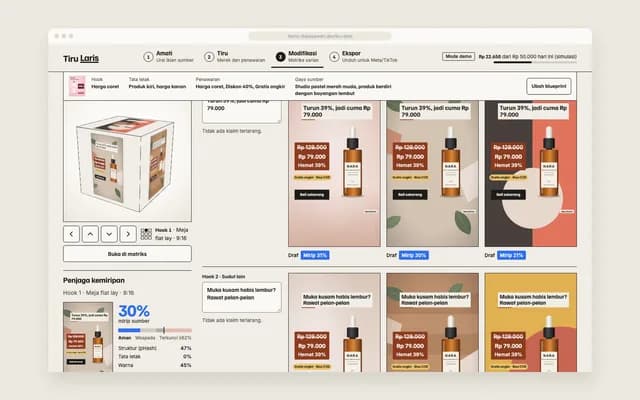Open the pink blueprint source thumbnail
The height and width of the screenshot is (400, 640).
pos(77,86)
